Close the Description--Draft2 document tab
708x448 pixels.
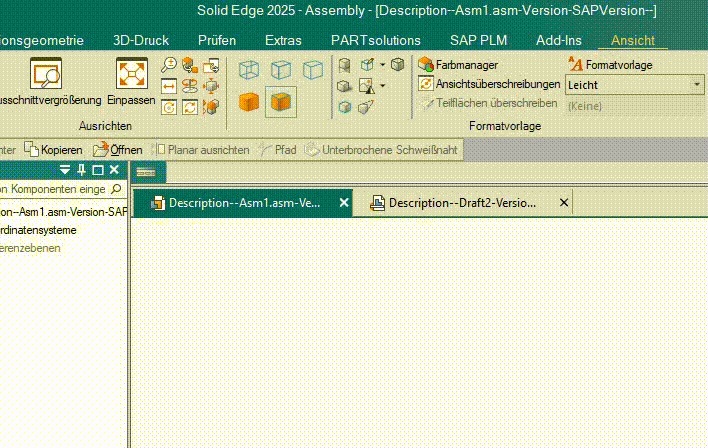[564, 203]
